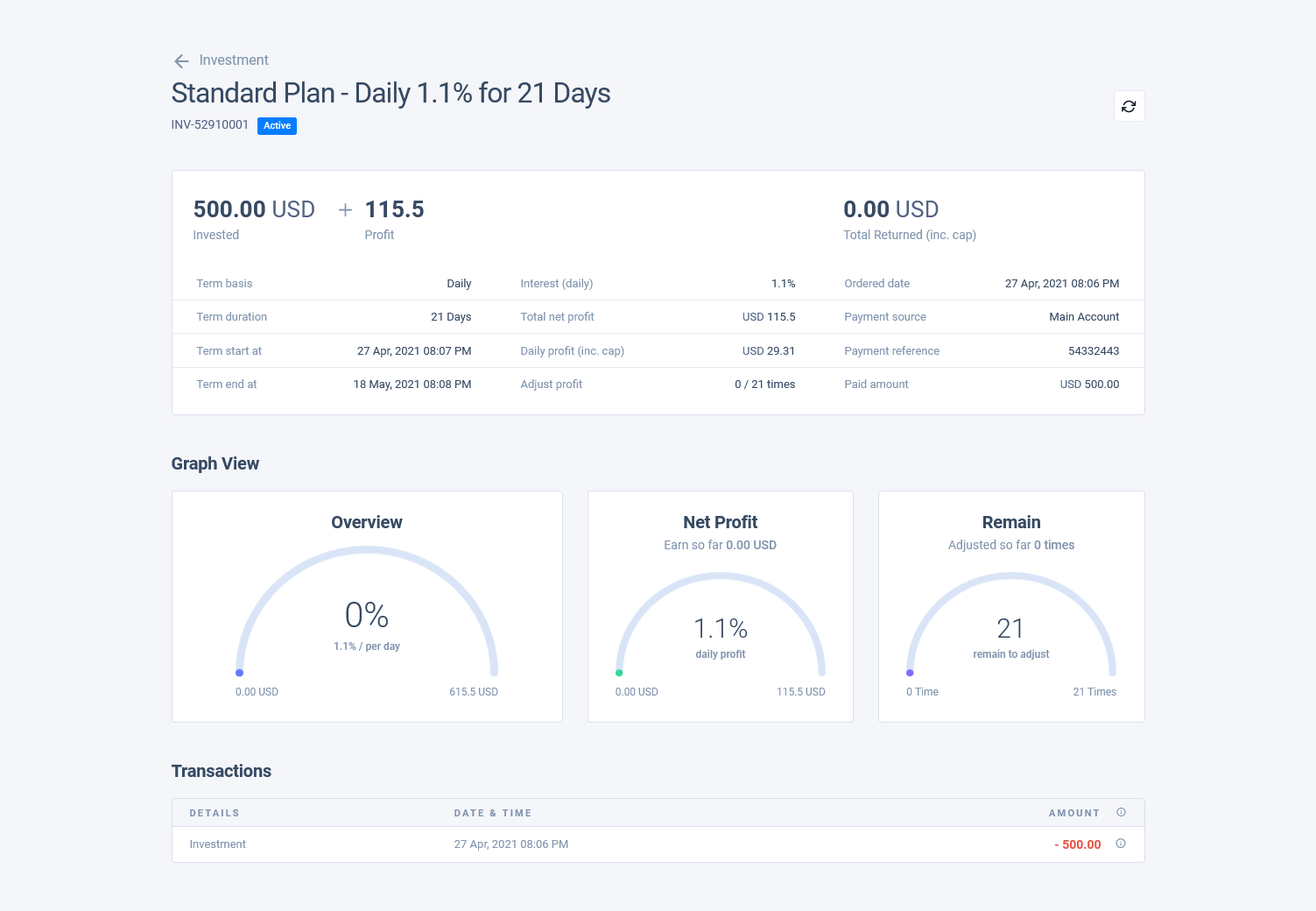The width and height of the screenshot is (1316, 911).
Task: Click the 0% value in Overview gauge
Action: pos(367,615)
